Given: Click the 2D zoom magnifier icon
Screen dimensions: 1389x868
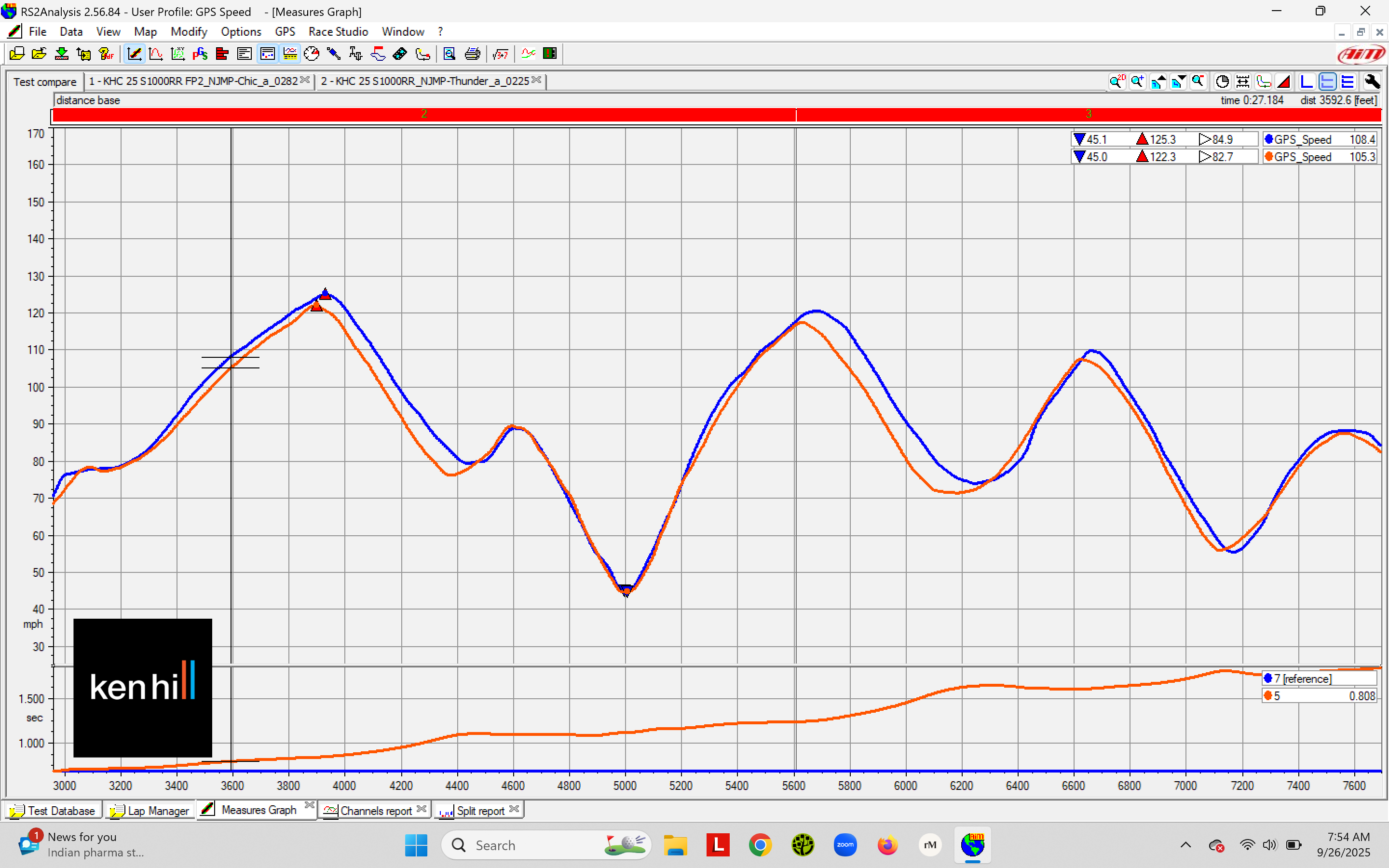Looking at the screenshot, I should [x=1117, y=81].
